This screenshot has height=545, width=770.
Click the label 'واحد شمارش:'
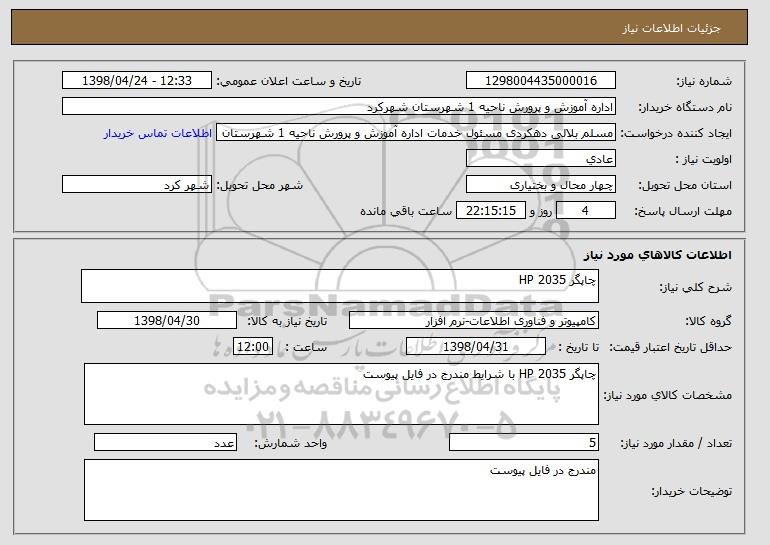[x=291, y=444]
